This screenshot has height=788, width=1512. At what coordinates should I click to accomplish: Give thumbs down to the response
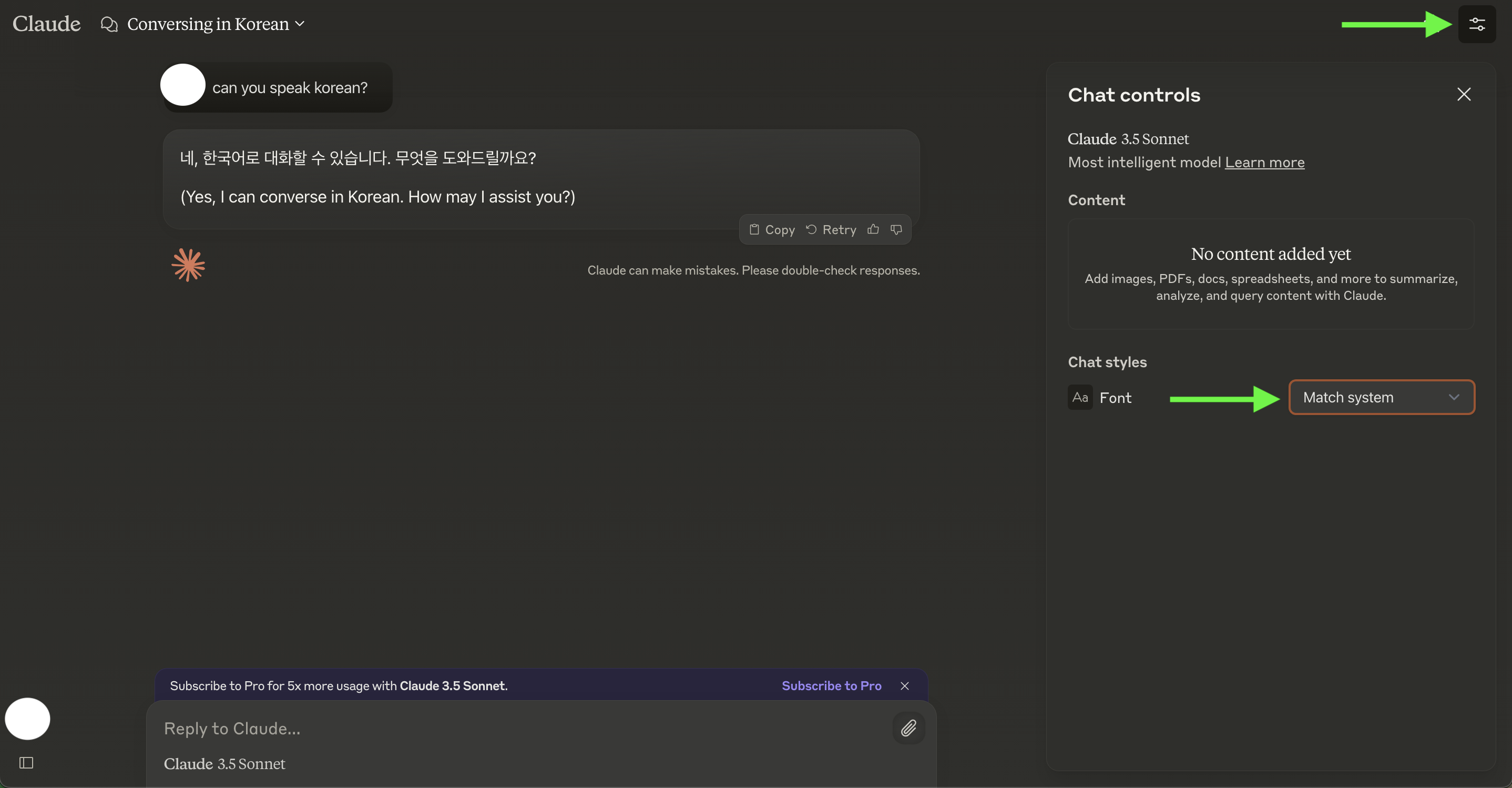click(896, 229)
